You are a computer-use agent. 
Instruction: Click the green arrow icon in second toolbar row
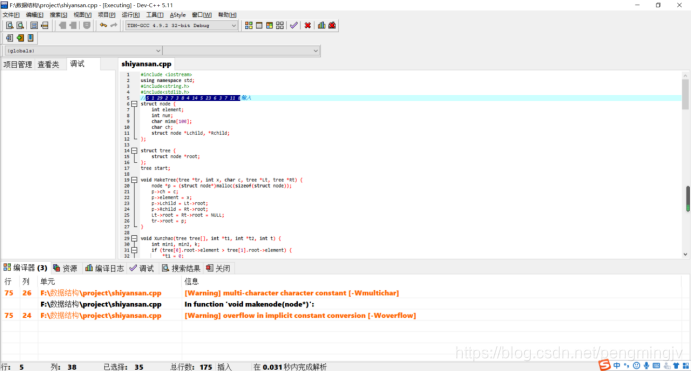coord(20,38)
